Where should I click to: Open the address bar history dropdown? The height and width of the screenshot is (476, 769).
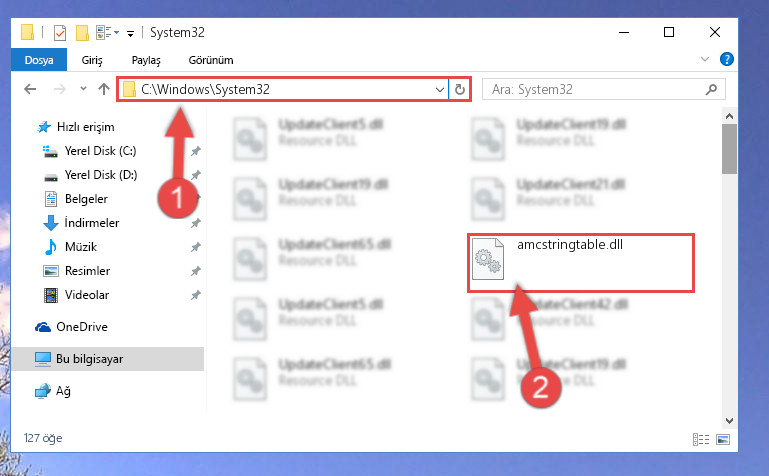click(439, 89)
